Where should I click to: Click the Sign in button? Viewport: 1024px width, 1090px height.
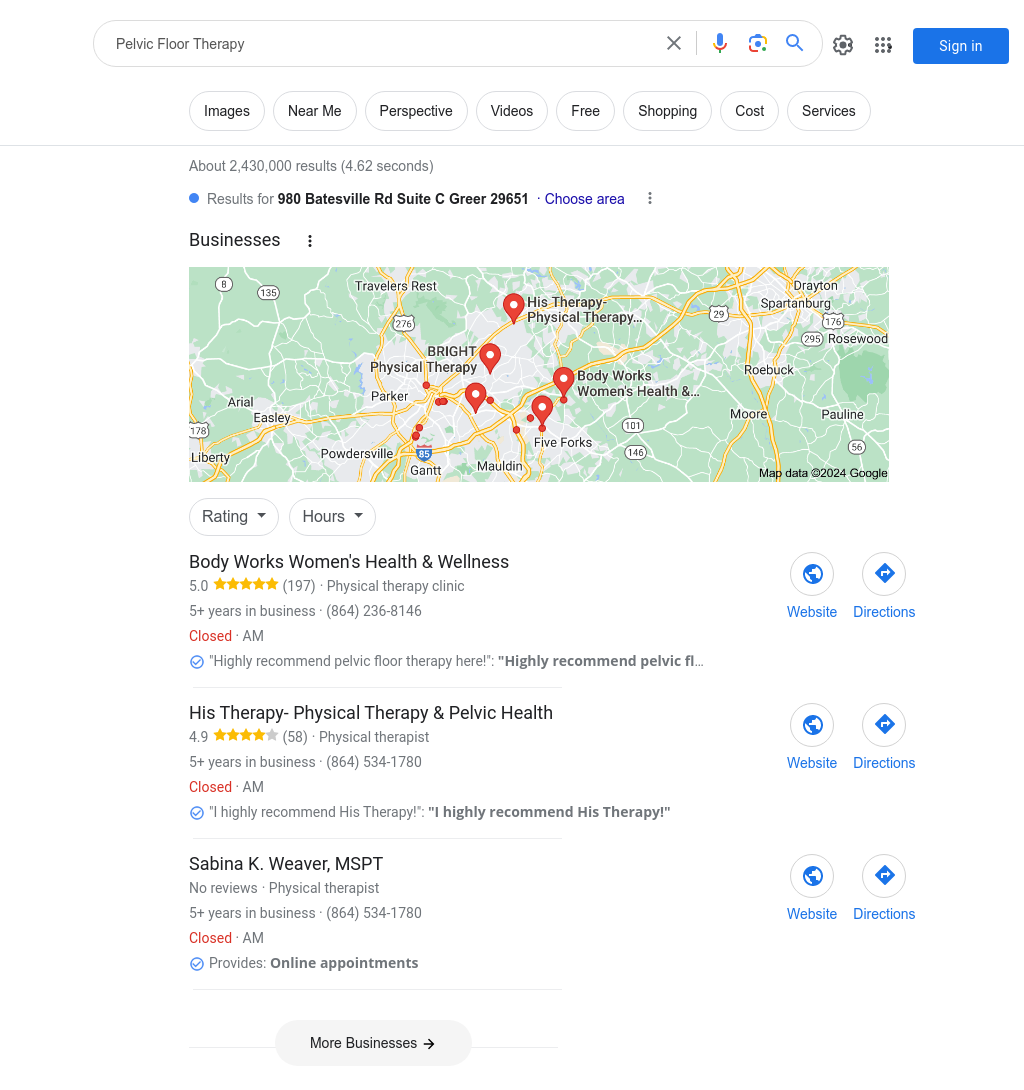pyautogui.click(x=960, y=46)
